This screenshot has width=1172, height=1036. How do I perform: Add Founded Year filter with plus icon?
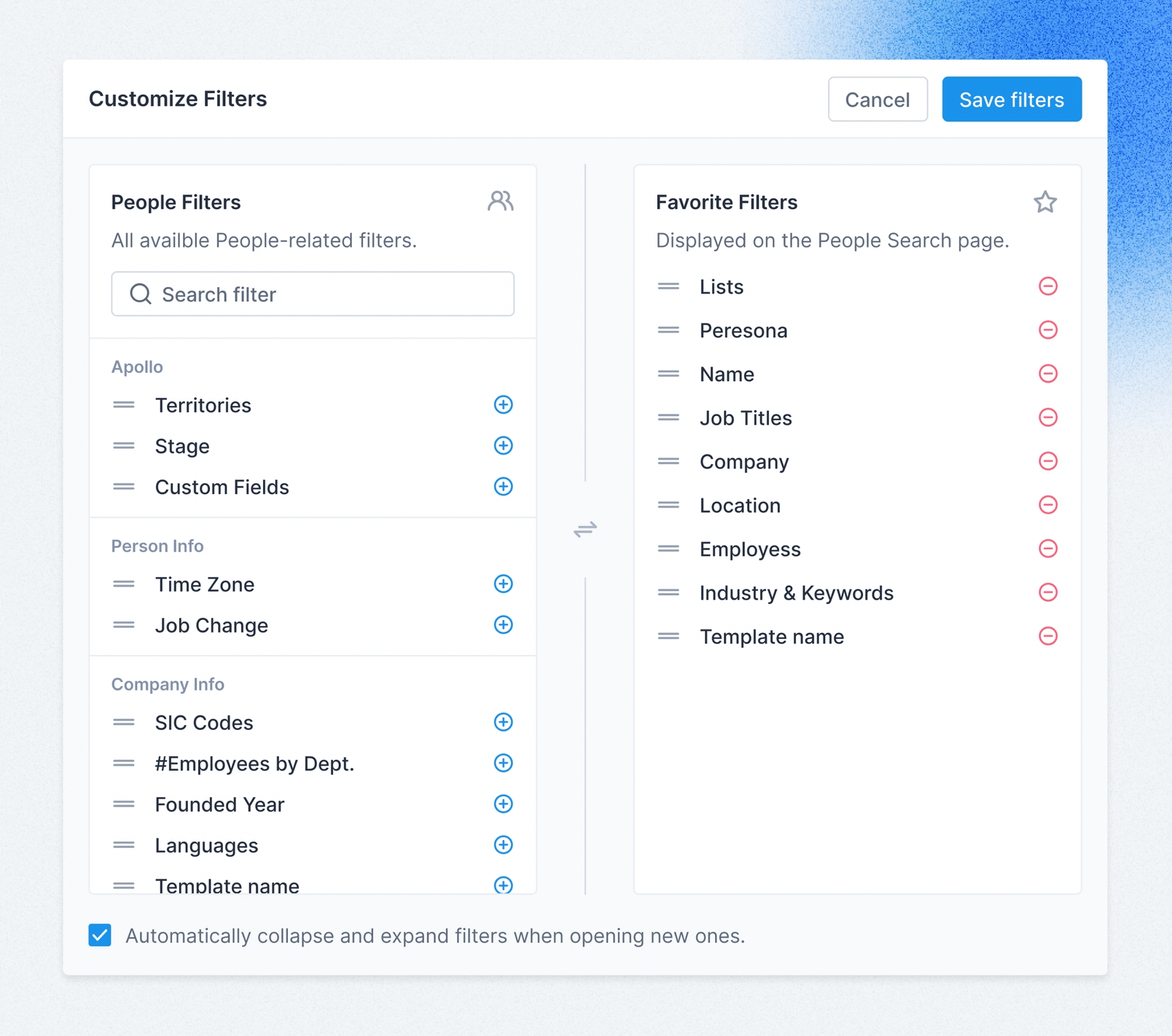coord(503,804)
